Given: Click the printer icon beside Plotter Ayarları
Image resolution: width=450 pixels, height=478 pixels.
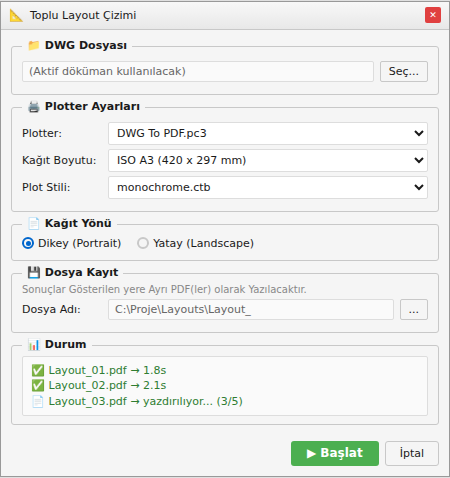Looking at the screenshot, I should (34, 106).
